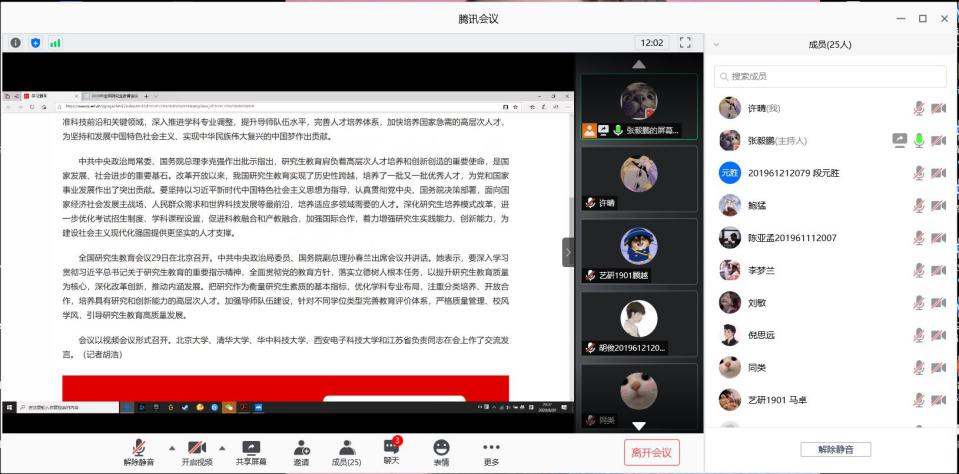Click the red 离开会议 button
The height and width of the screenshot is (474, 959).
click(651, 452)
